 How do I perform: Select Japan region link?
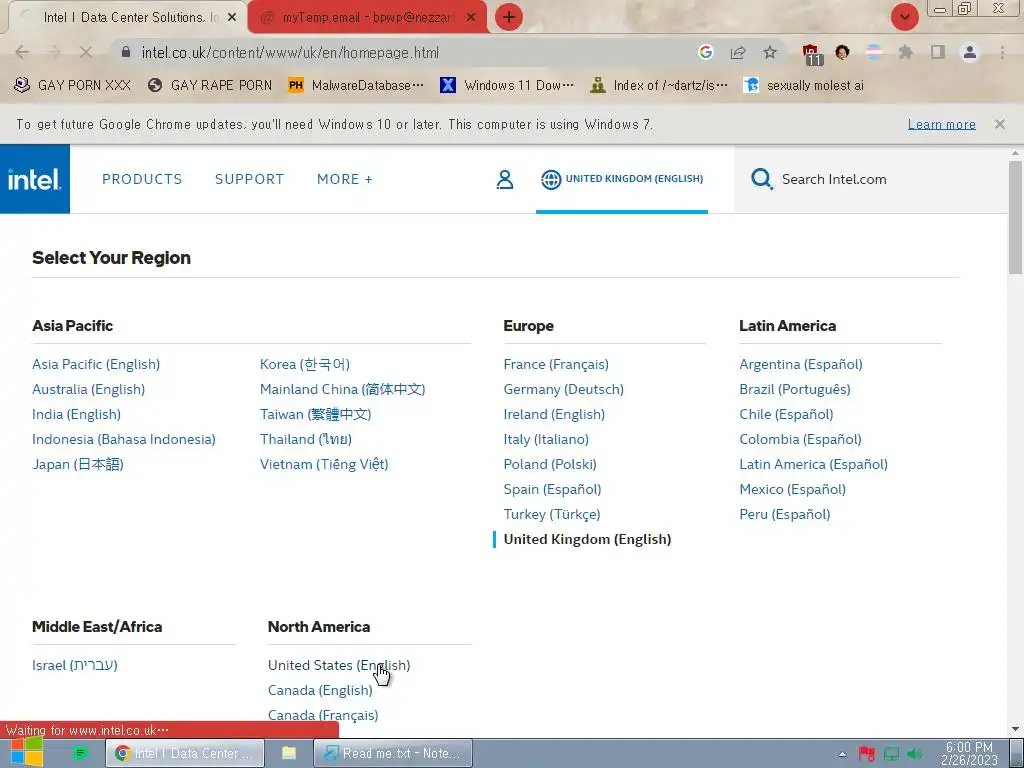point(78,464)
